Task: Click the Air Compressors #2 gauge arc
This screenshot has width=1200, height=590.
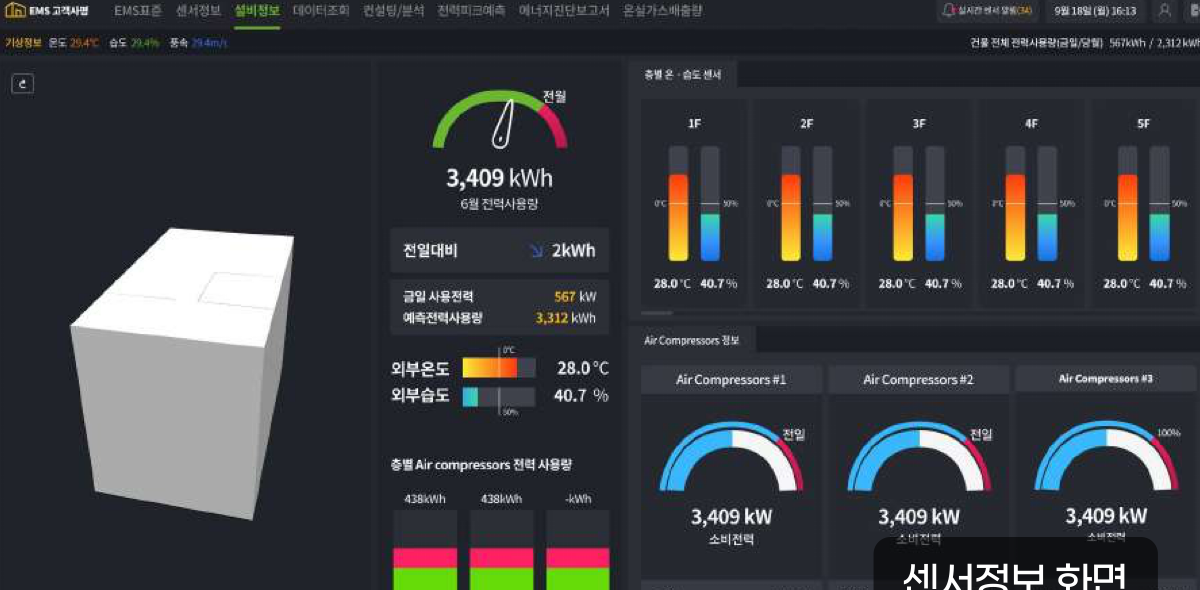Action: point(918,455)
